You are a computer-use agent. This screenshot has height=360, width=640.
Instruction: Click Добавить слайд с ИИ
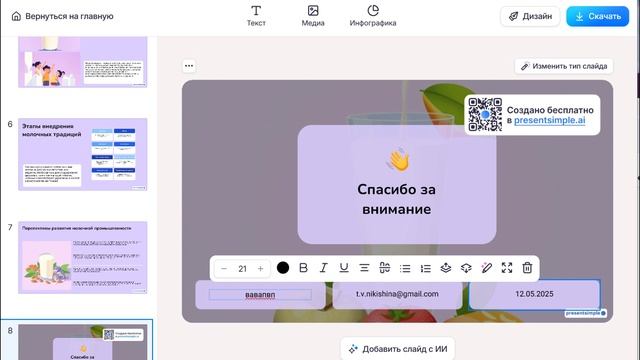[398, 349]
